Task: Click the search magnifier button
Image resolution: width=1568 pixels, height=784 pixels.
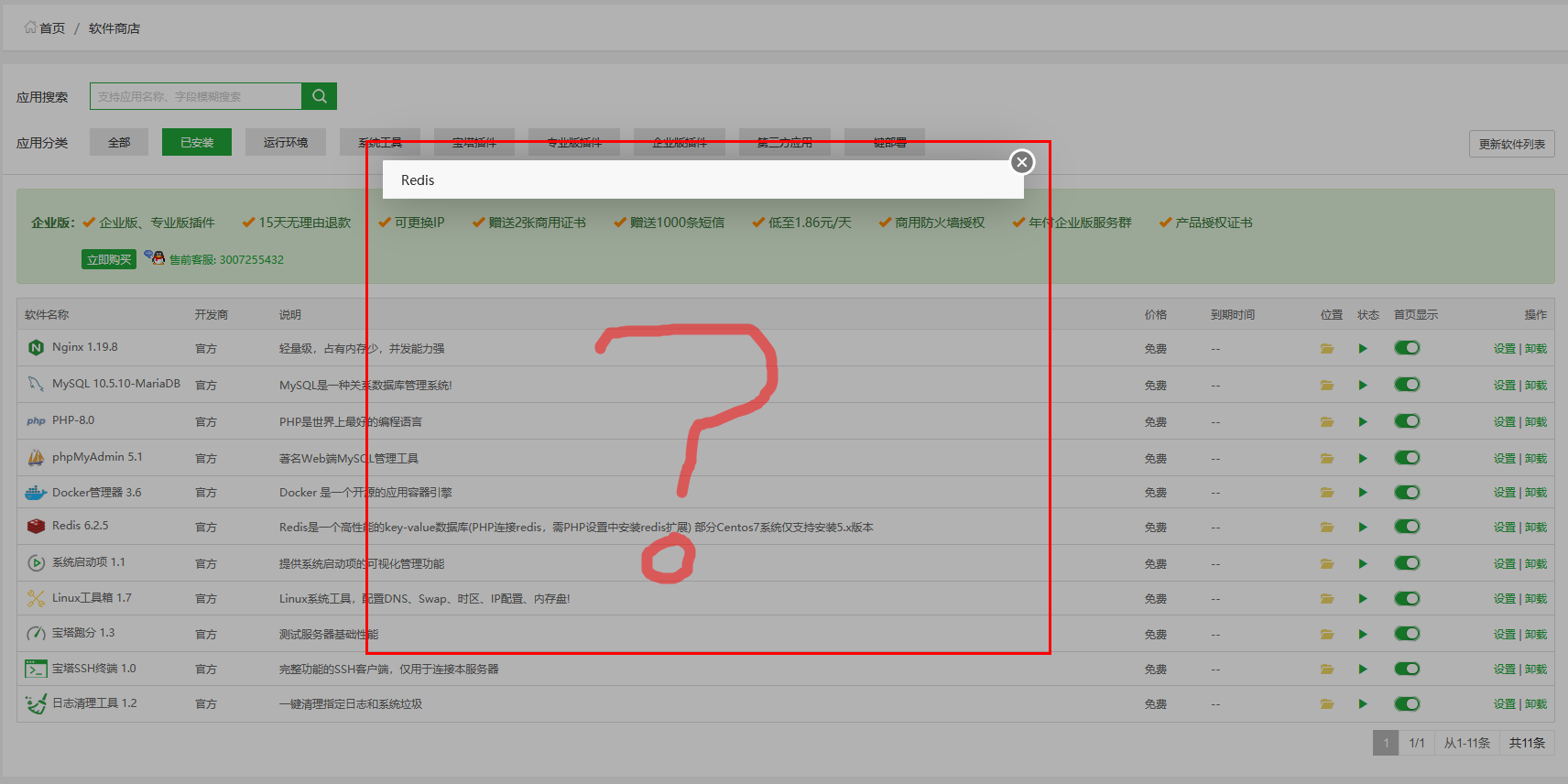Action: coord(319,96)
